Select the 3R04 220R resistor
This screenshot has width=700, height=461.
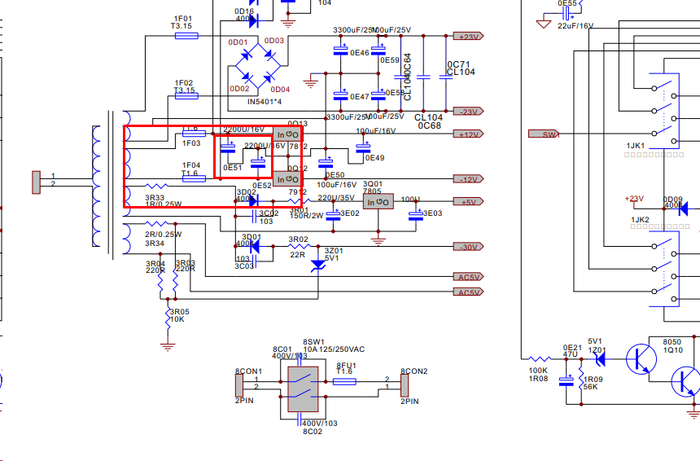161,281
